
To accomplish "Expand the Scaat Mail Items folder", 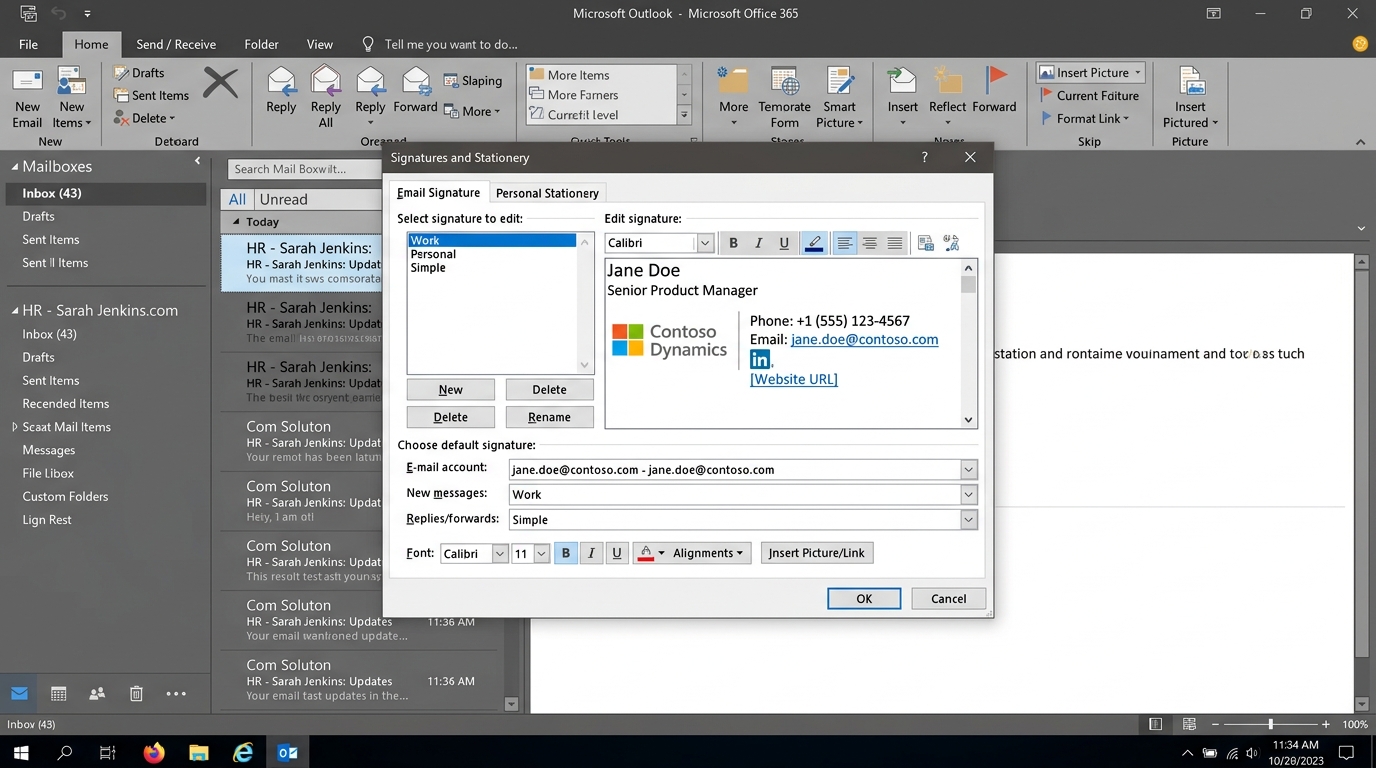I will 15,427.
